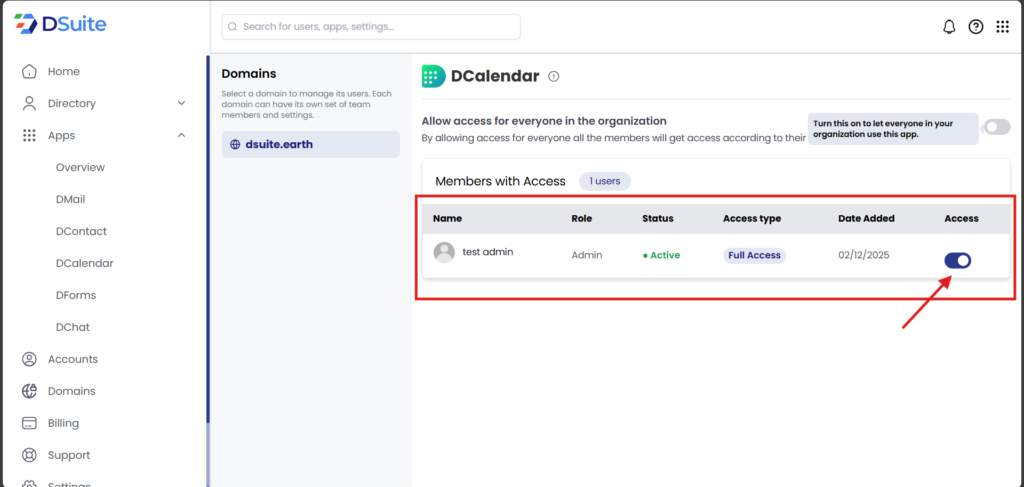Click the DCalendar app logo icon
The image size is (1024, 487).
point(433,76)
